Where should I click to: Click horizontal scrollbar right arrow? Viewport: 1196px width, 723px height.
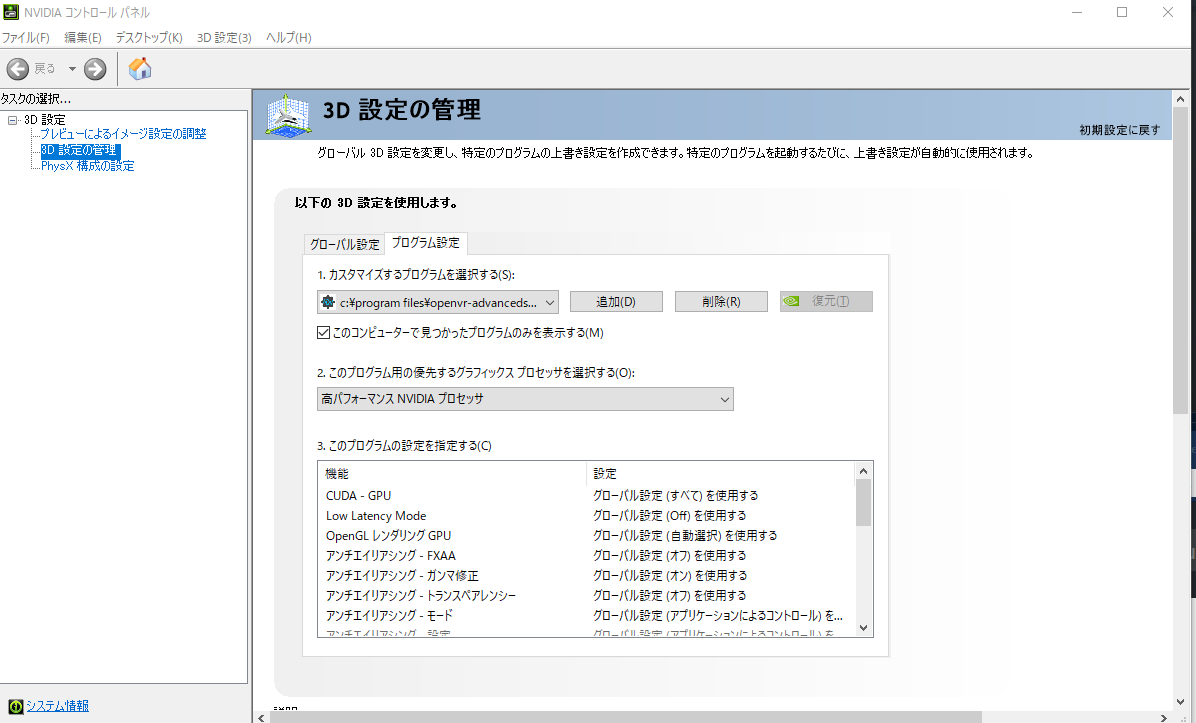click(x=1164, y=718)
